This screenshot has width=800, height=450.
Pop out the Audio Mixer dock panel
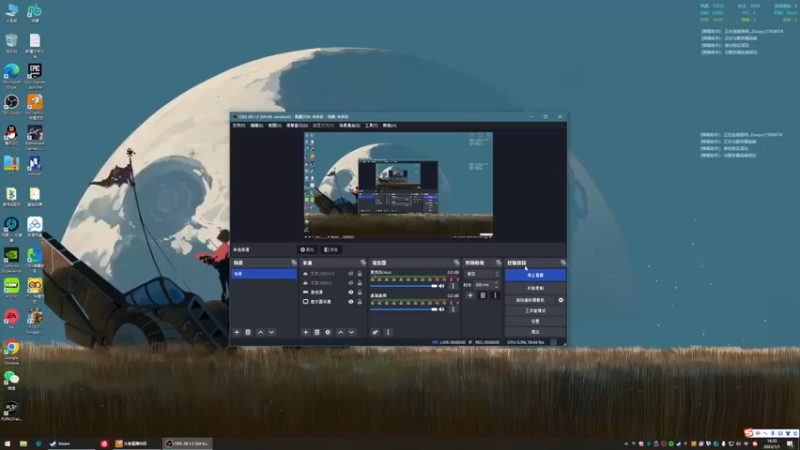coord(456,263)
